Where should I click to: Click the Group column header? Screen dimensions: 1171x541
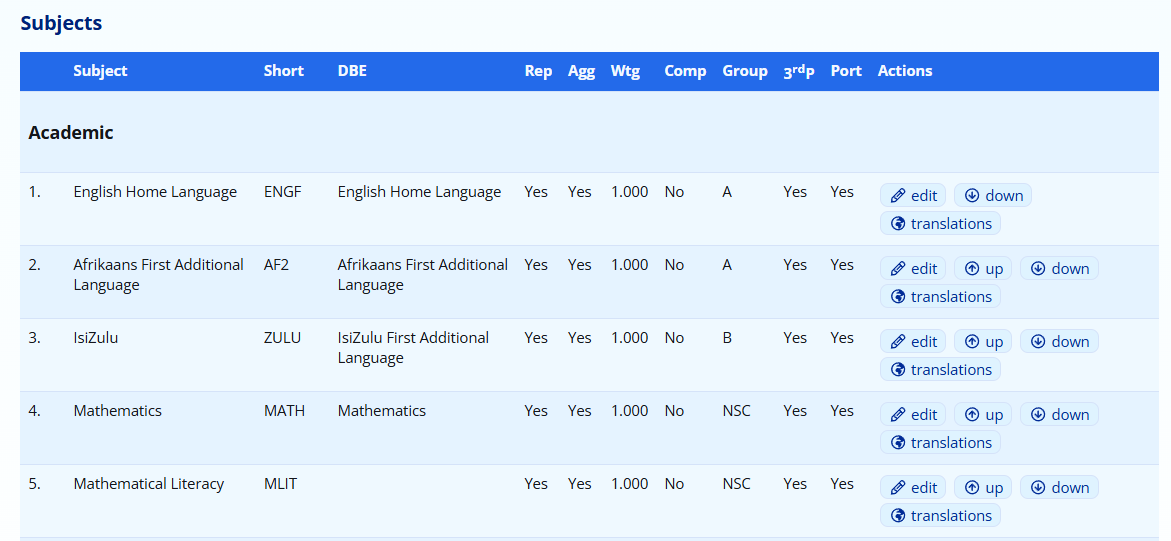(745, 71)
